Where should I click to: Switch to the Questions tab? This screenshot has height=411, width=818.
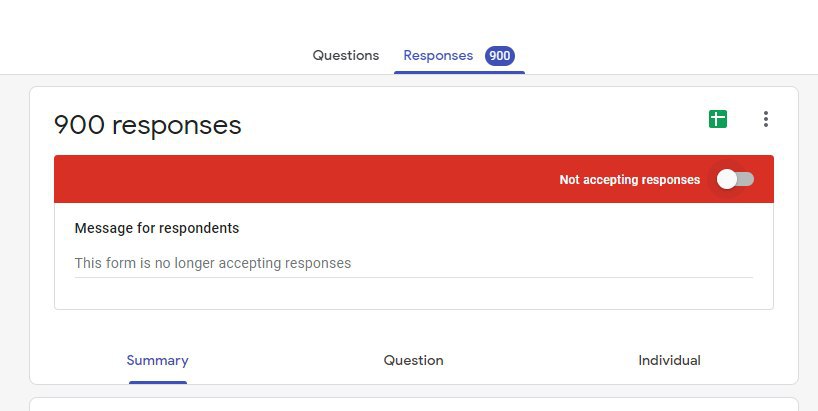(x=345, y=55)
